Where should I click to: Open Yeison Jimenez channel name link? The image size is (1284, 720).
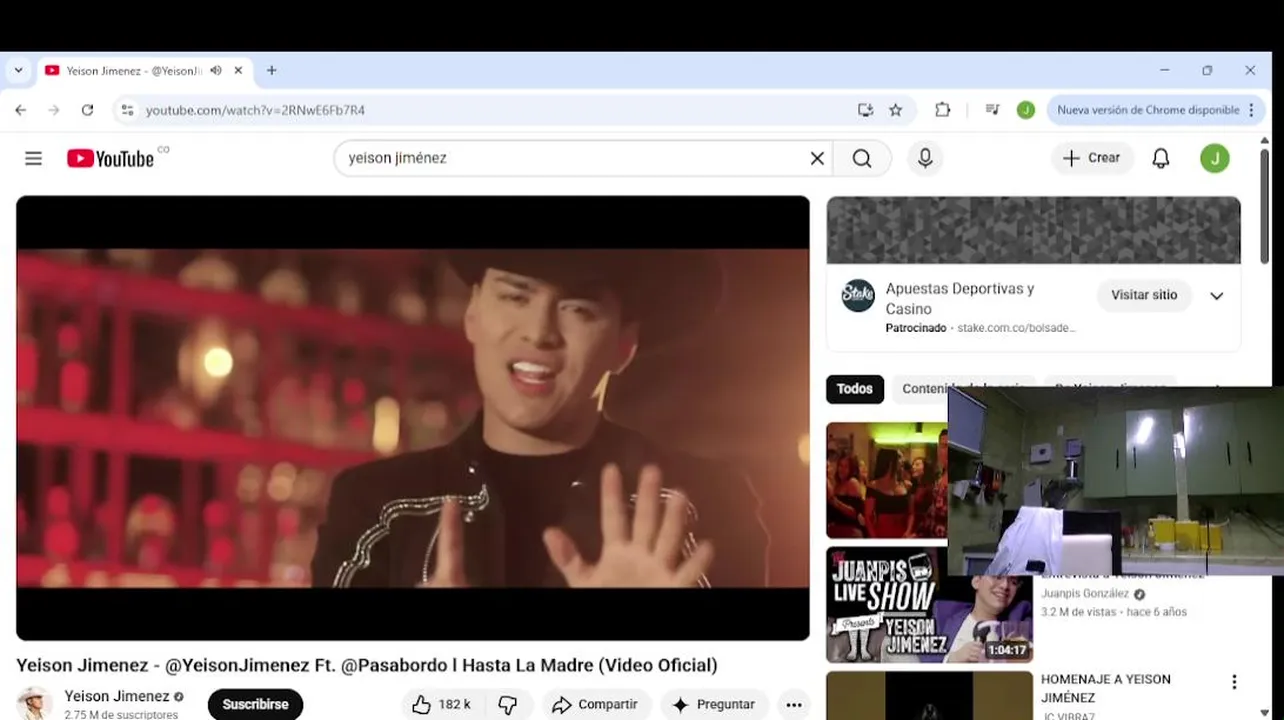point(117,696)
